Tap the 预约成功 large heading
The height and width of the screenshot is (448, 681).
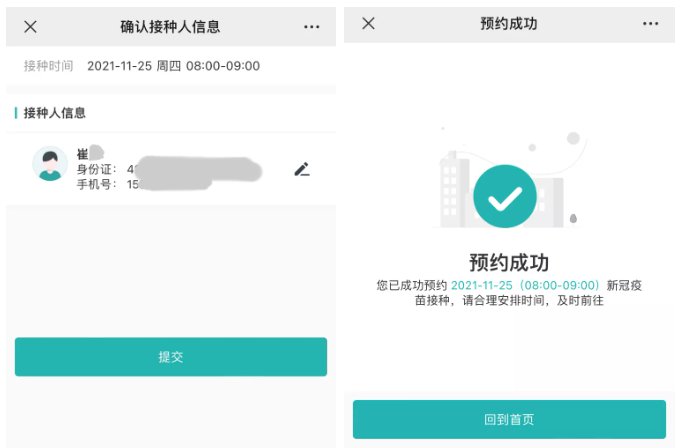tap(509, 263)
